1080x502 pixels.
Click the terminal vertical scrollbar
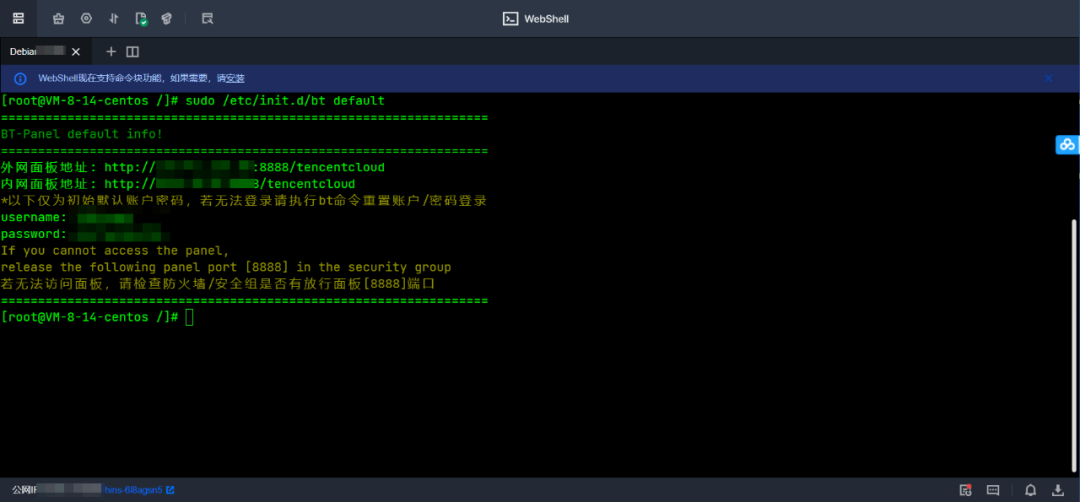tap(1075, 348)
